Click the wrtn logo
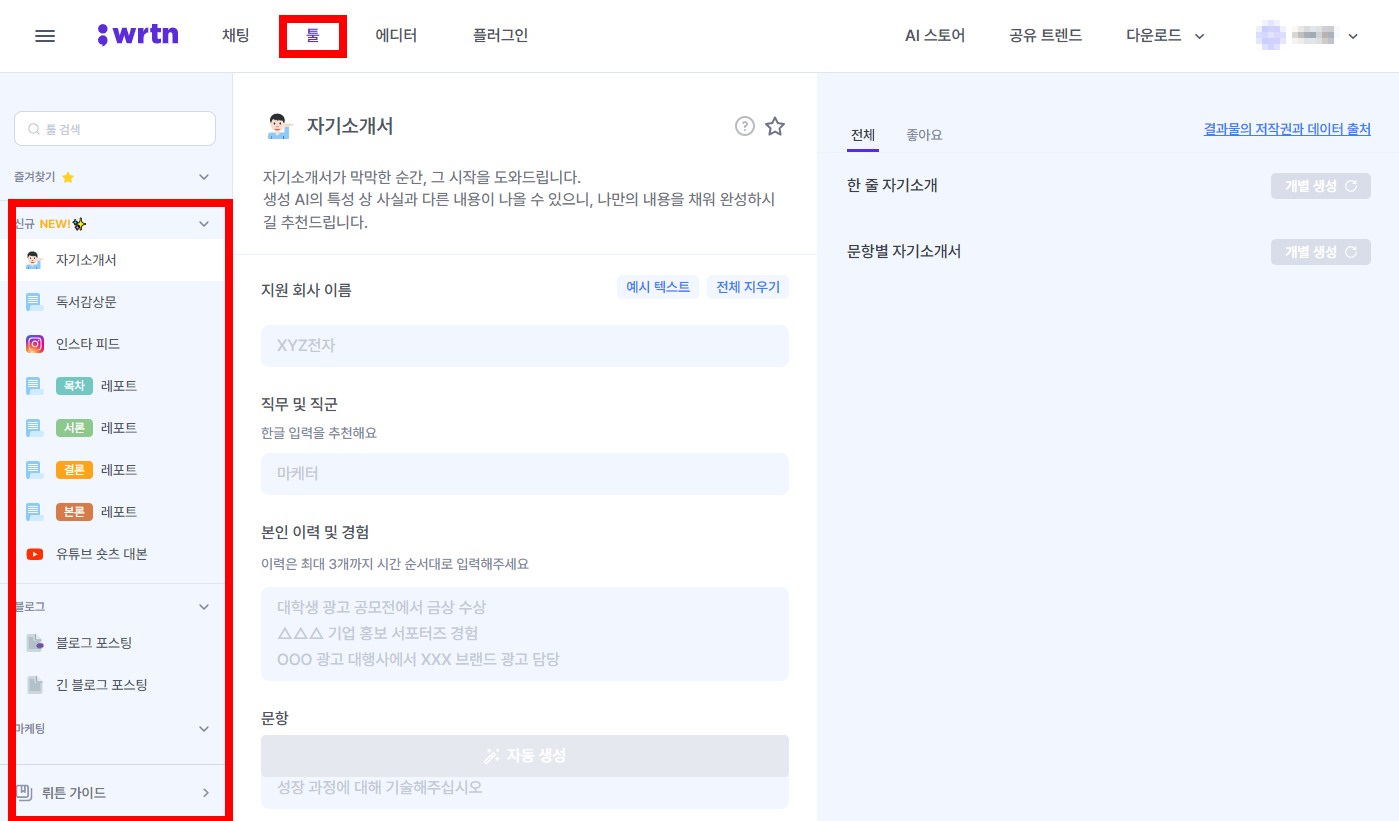Viewport: 1399px width, 821px height. 138,33
